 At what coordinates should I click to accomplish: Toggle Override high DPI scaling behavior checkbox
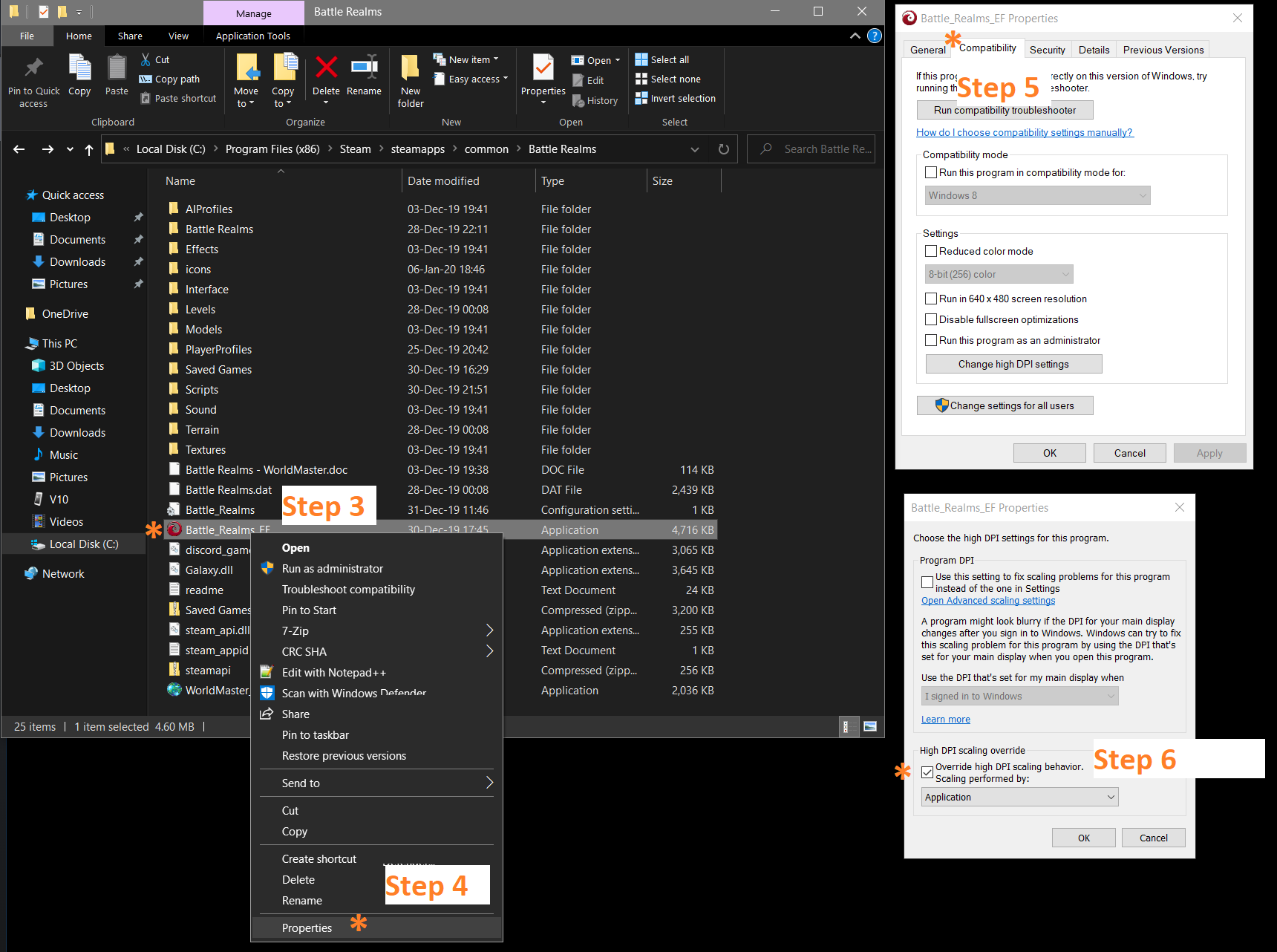pyautogui.click(x=927, y=772)
